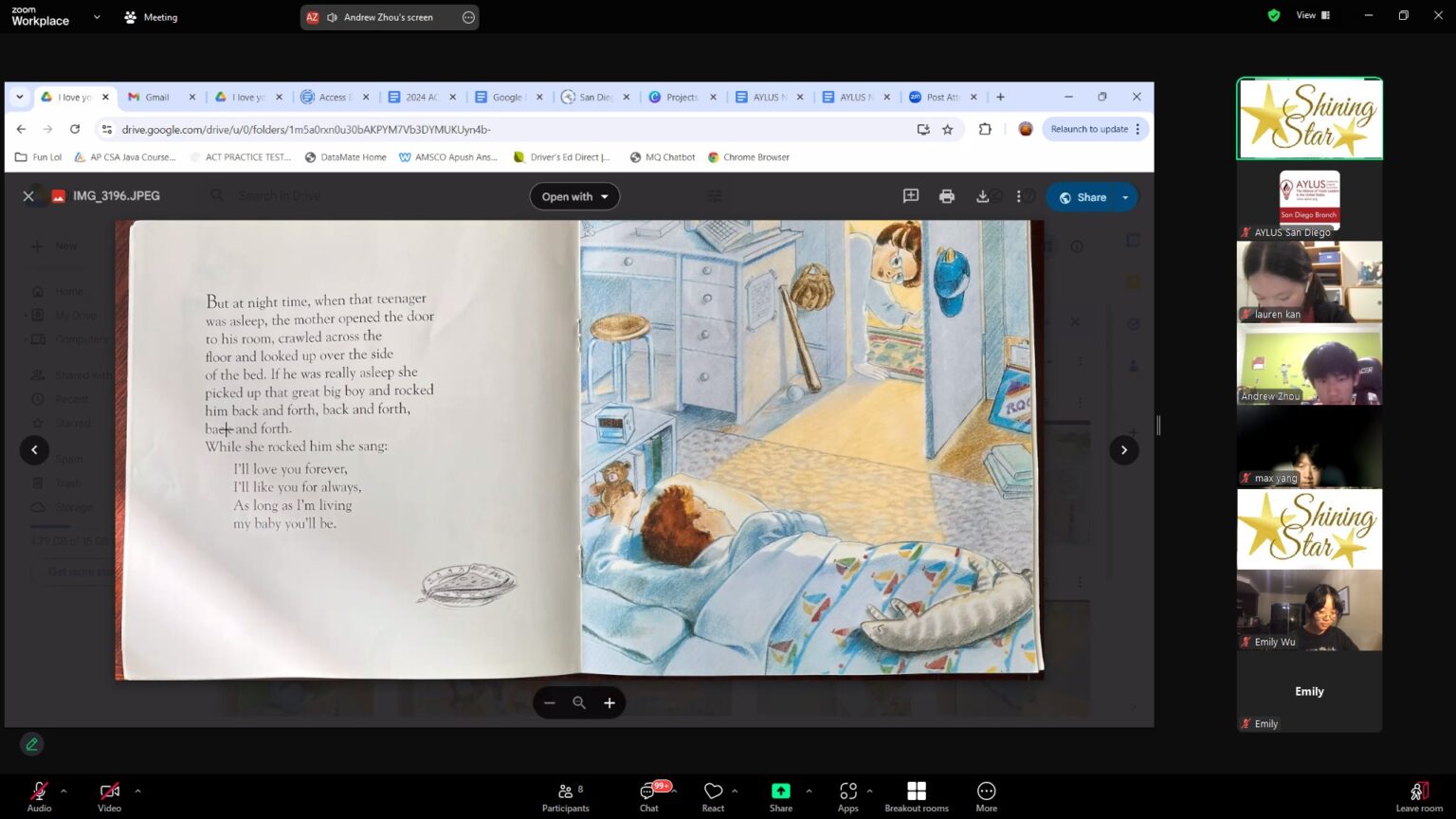Viewport: 1456px width, 819px height.
Task: Select max yang's video thumbnail
Action: 1309,446
